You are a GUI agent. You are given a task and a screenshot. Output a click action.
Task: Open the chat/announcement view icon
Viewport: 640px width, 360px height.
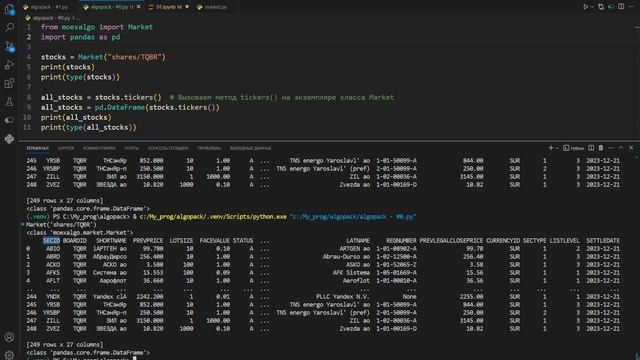point(9,120)
